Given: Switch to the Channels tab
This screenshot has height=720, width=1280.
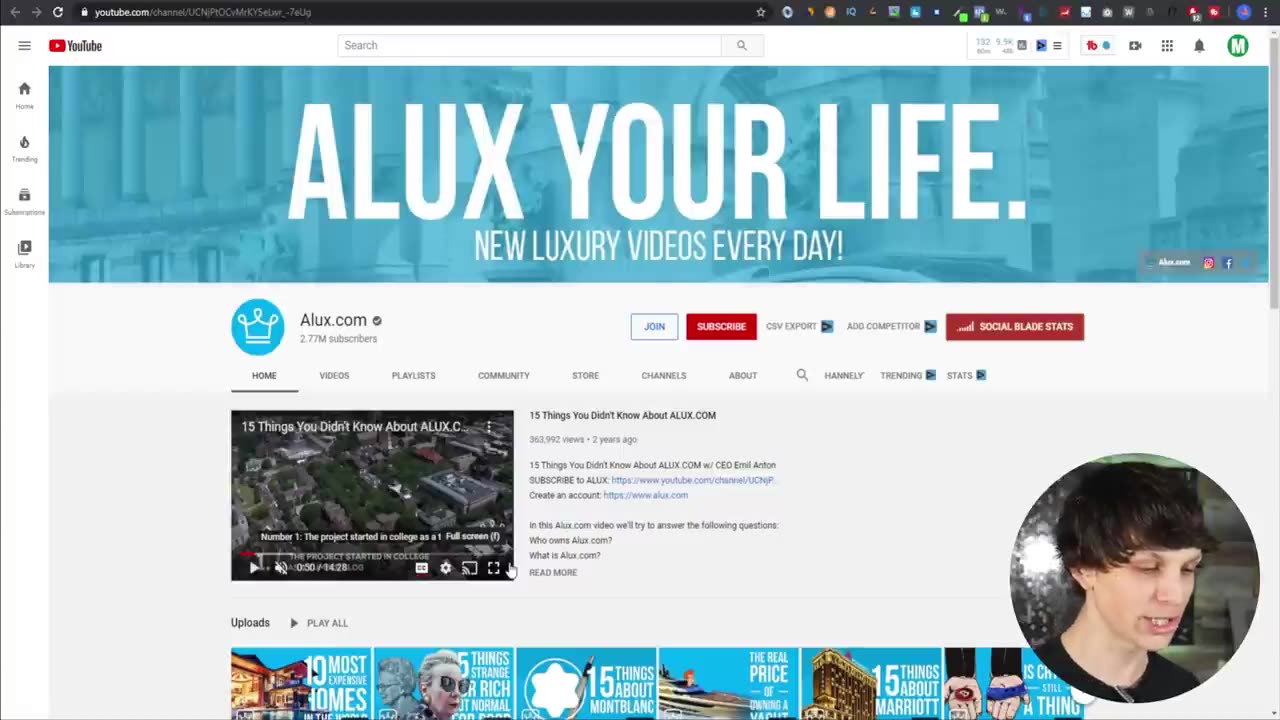Looking at the screenshot, I should point(664,375).
